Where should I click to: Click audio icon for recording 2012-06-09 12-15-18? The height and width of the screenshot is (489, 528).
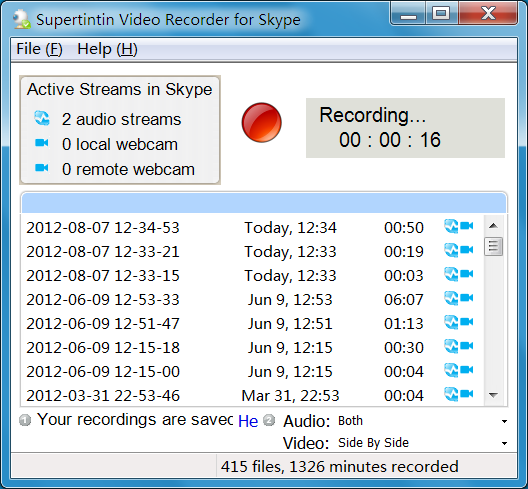(451, 346)
